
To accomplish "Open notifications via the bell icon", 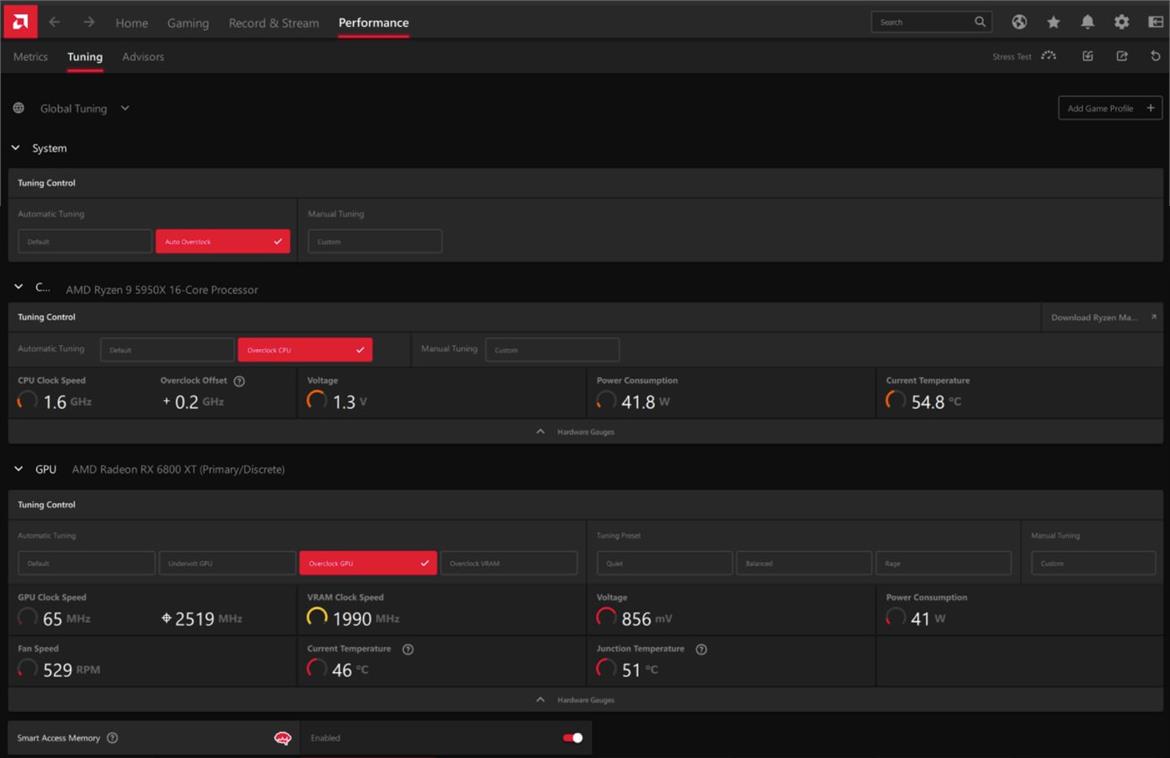I will [x=1087, y=21].
